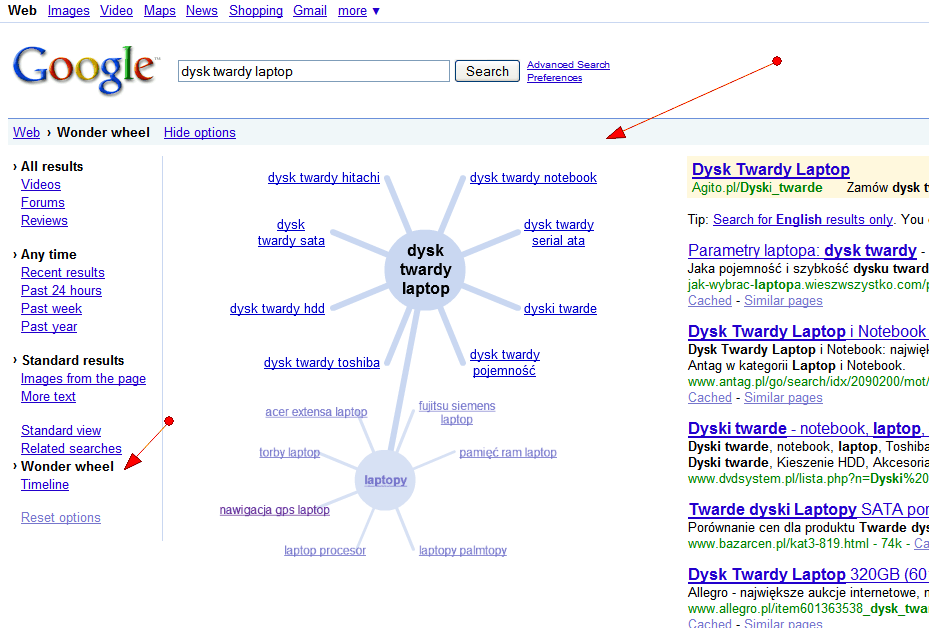Open the Shopping link in top bar
Image resolution: width=929 pixels, height=628 pixels.
click(255, 11)
